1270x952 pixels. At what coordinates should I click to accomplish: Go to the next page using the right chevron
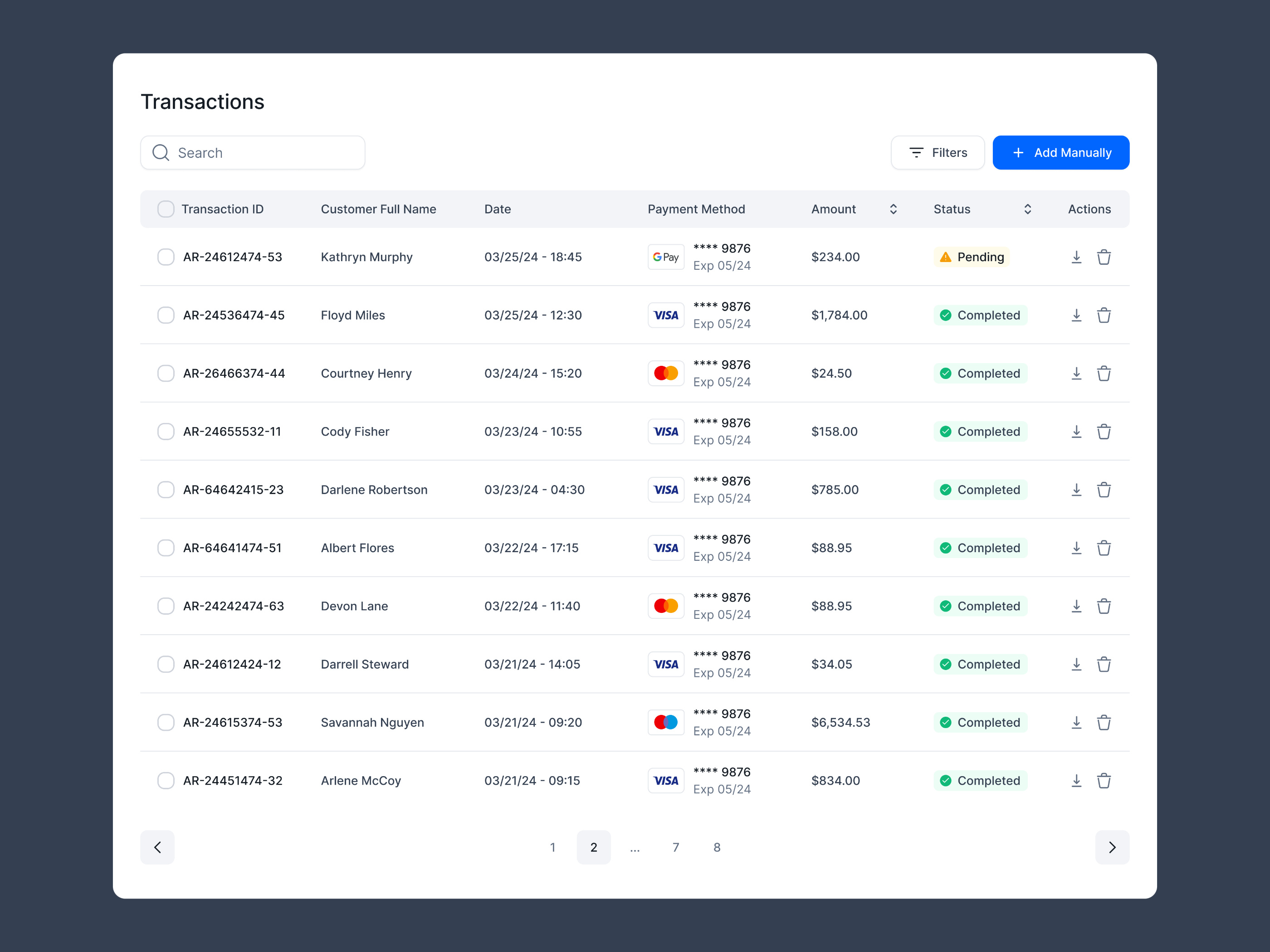(x=1112, y=848)
